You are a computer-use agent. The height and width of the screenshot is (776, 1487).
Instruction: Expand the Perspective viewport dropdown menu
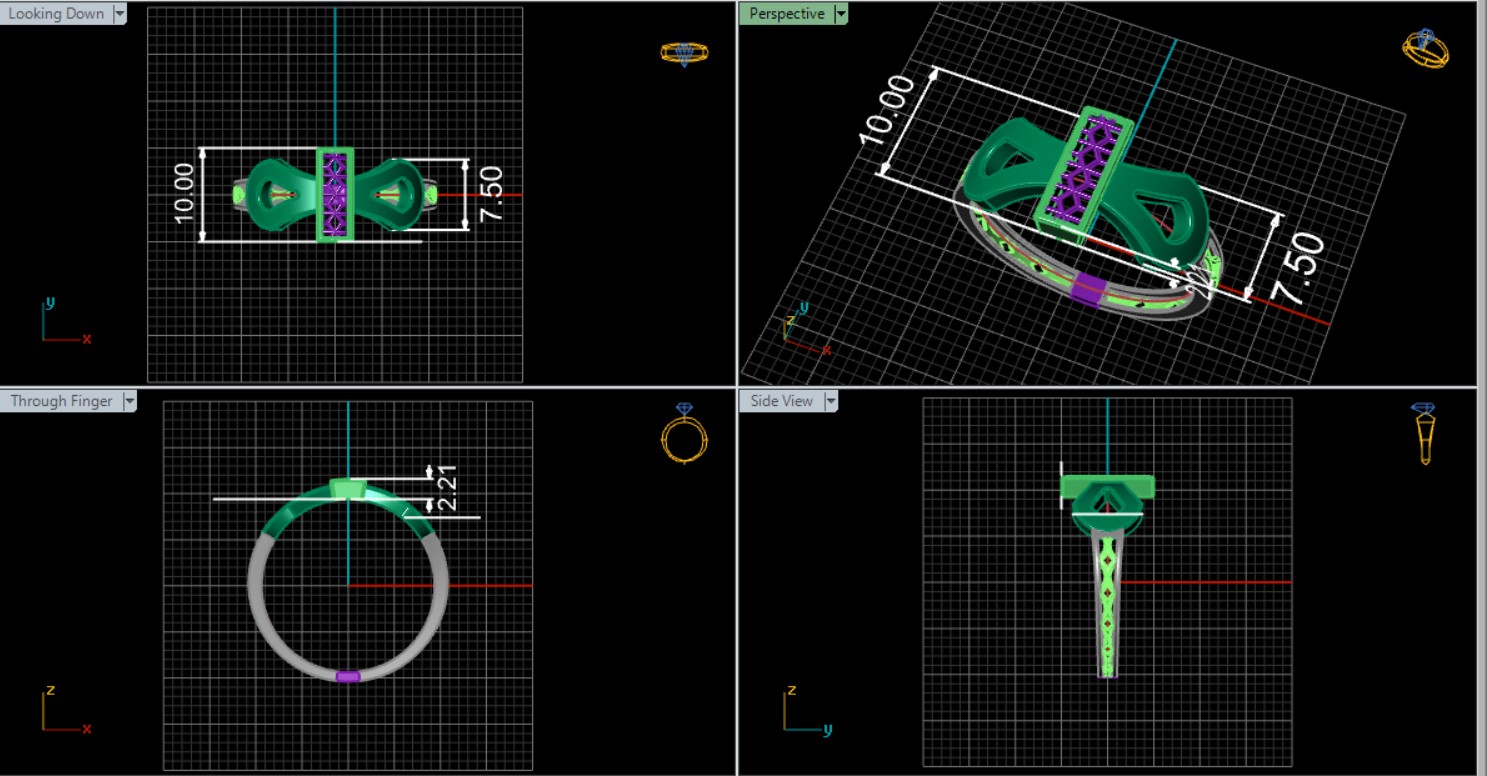(841, 14)
